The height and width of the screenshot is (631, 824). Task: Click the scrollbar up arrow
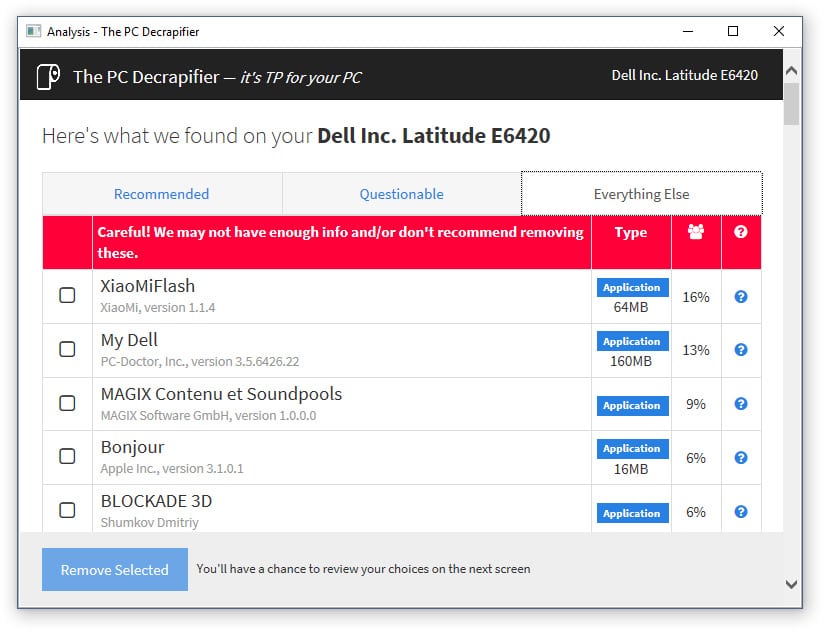pos(791,70)
